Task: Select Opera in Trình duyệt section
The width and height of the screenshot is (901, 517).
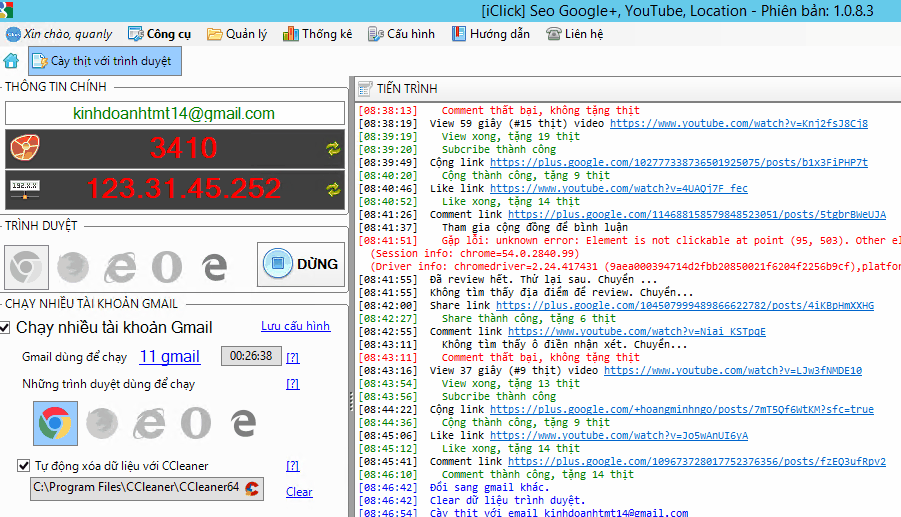Action: click(167, 267)
